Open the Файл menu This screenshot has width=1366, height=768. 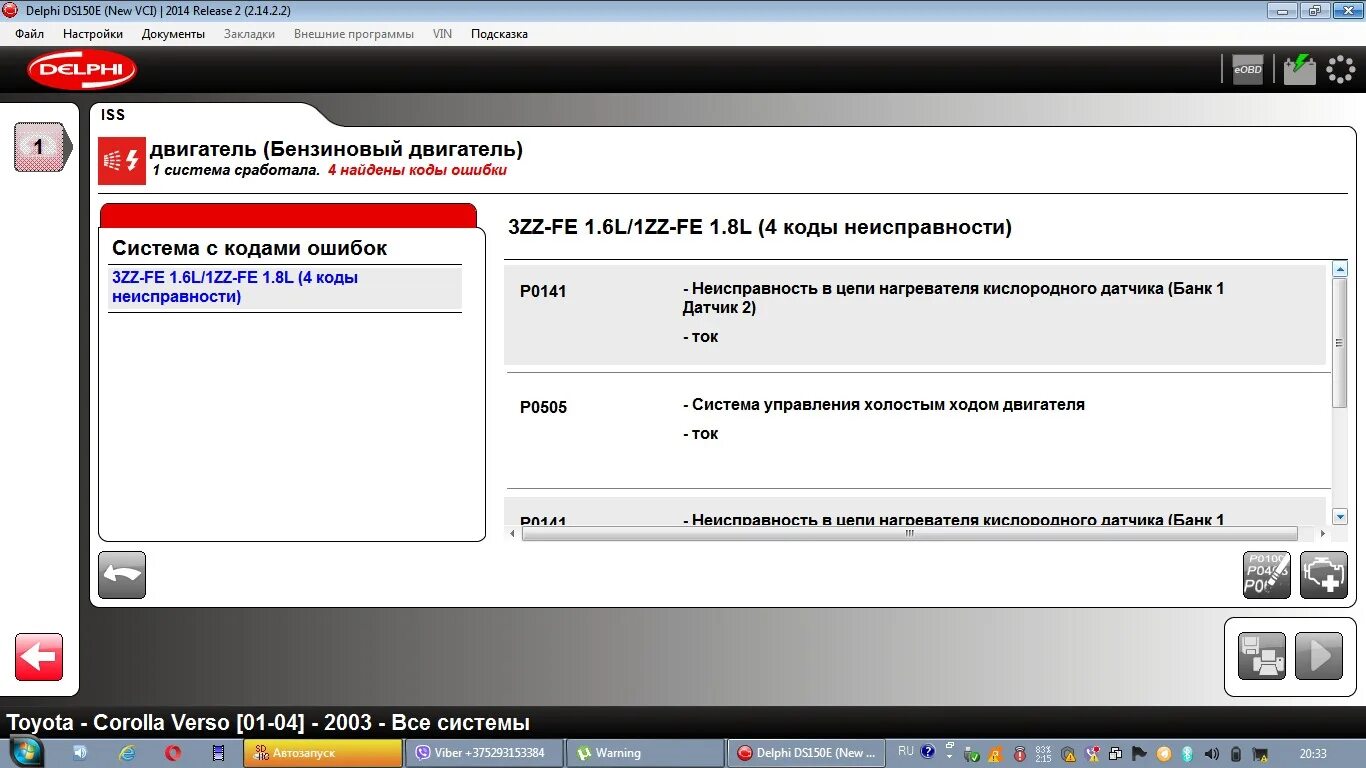point(30,34)
